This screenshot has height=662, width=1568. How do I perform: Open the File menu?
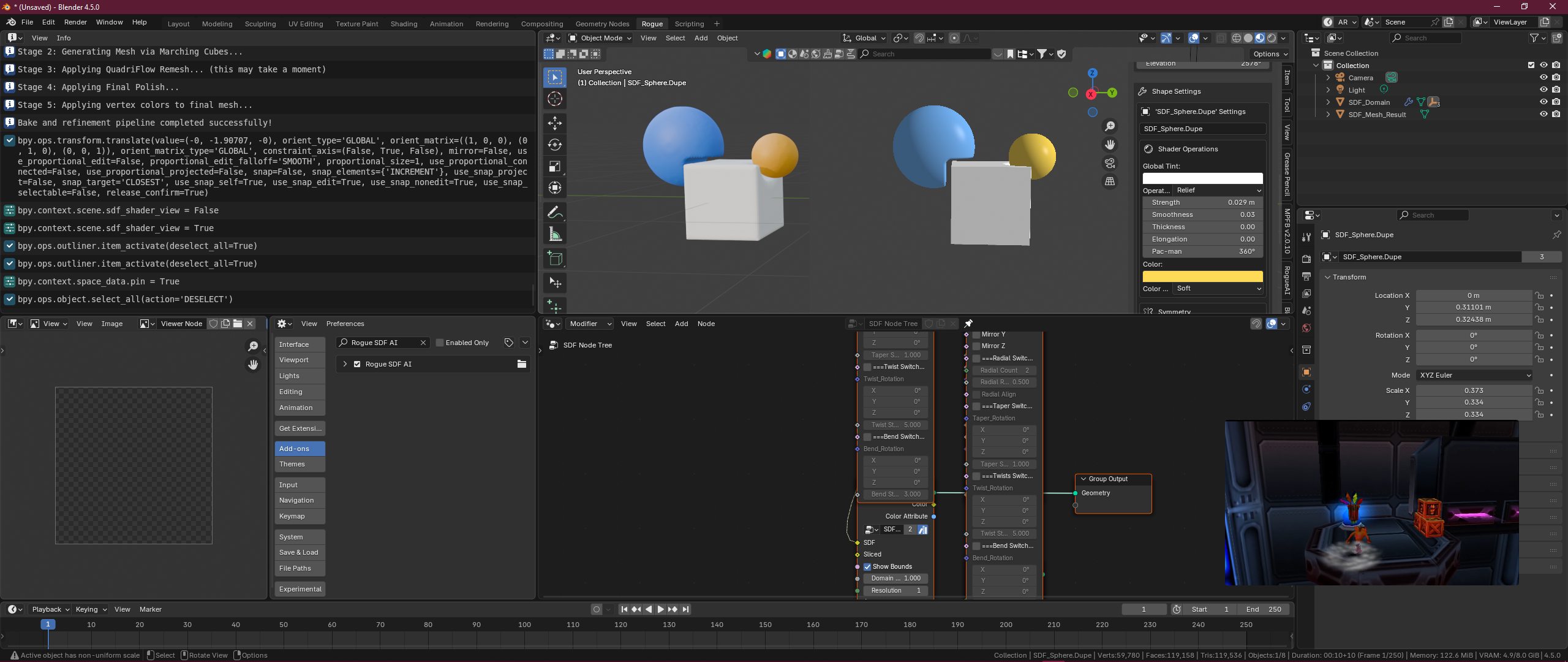(27, 22)
